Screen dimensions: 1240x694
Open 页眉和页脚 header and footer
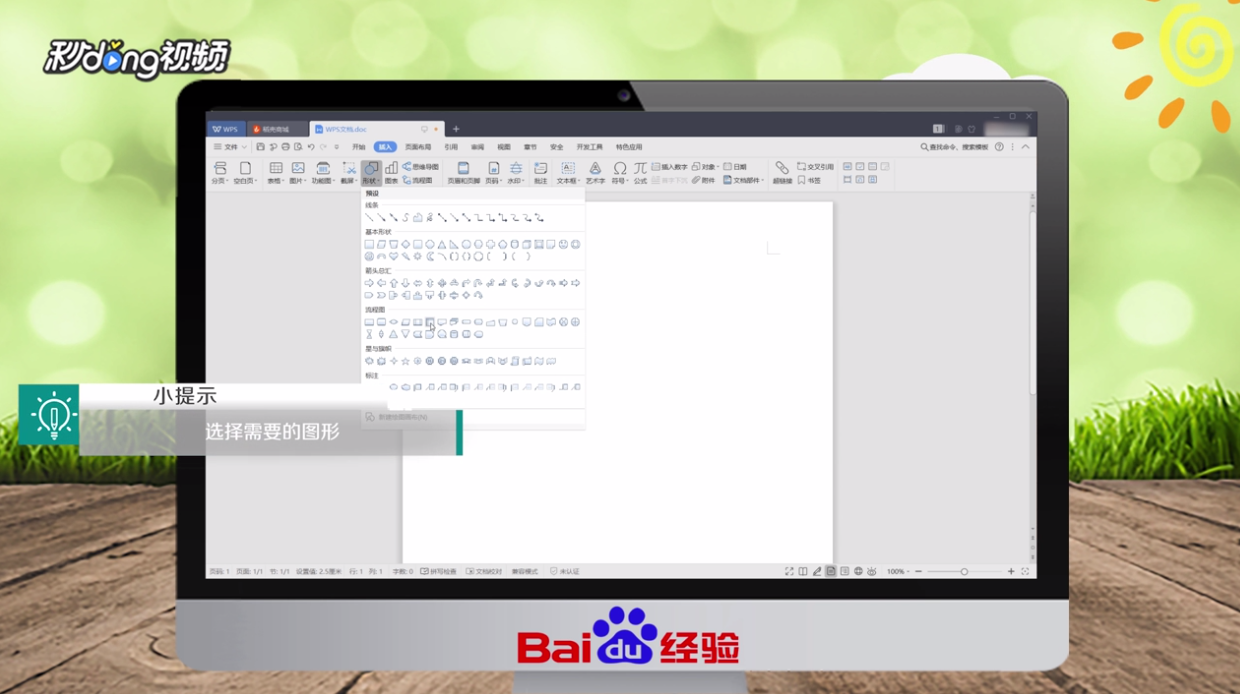click(x=463, y=173)
